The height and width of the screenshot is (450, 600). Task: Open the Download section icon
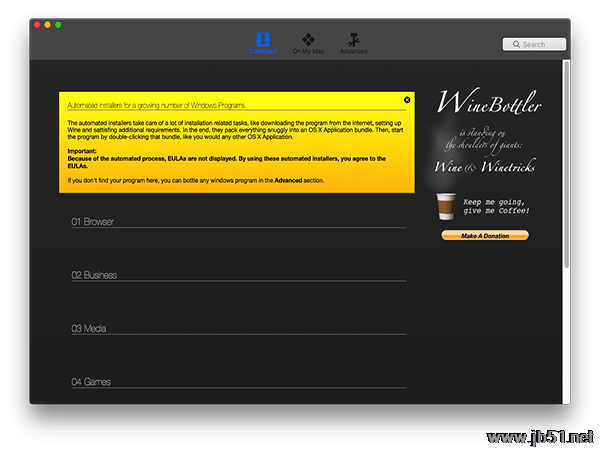click(262, 40)
